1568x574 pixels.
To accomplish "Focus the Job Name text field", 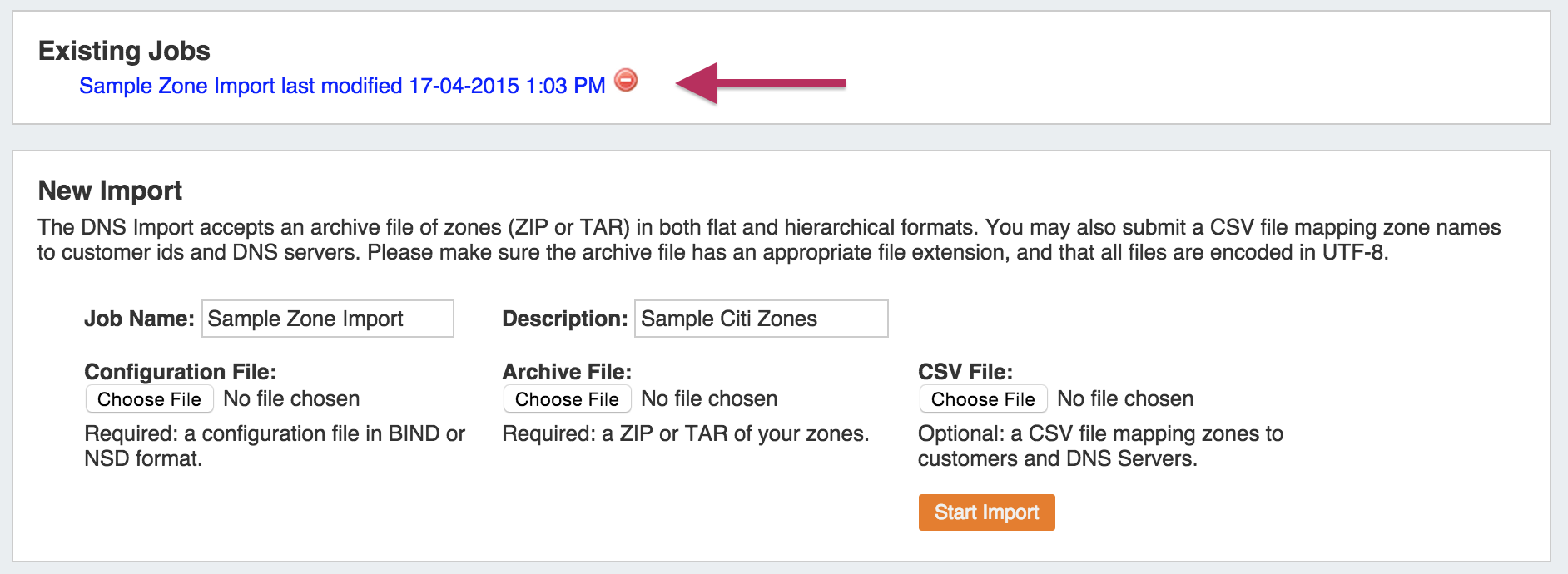I will [x=327, y=319].
